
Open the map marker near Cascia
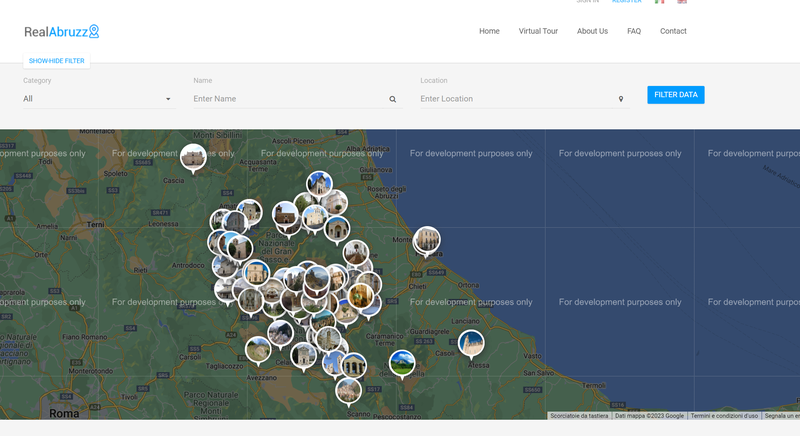coord(193,157)
